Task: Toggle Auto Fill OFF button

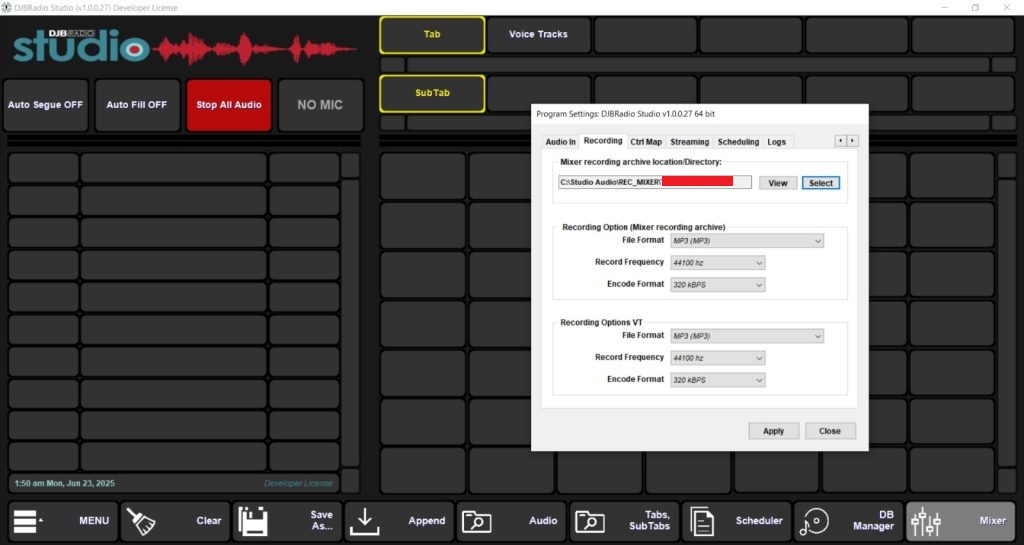Action: tap(137, 105)
